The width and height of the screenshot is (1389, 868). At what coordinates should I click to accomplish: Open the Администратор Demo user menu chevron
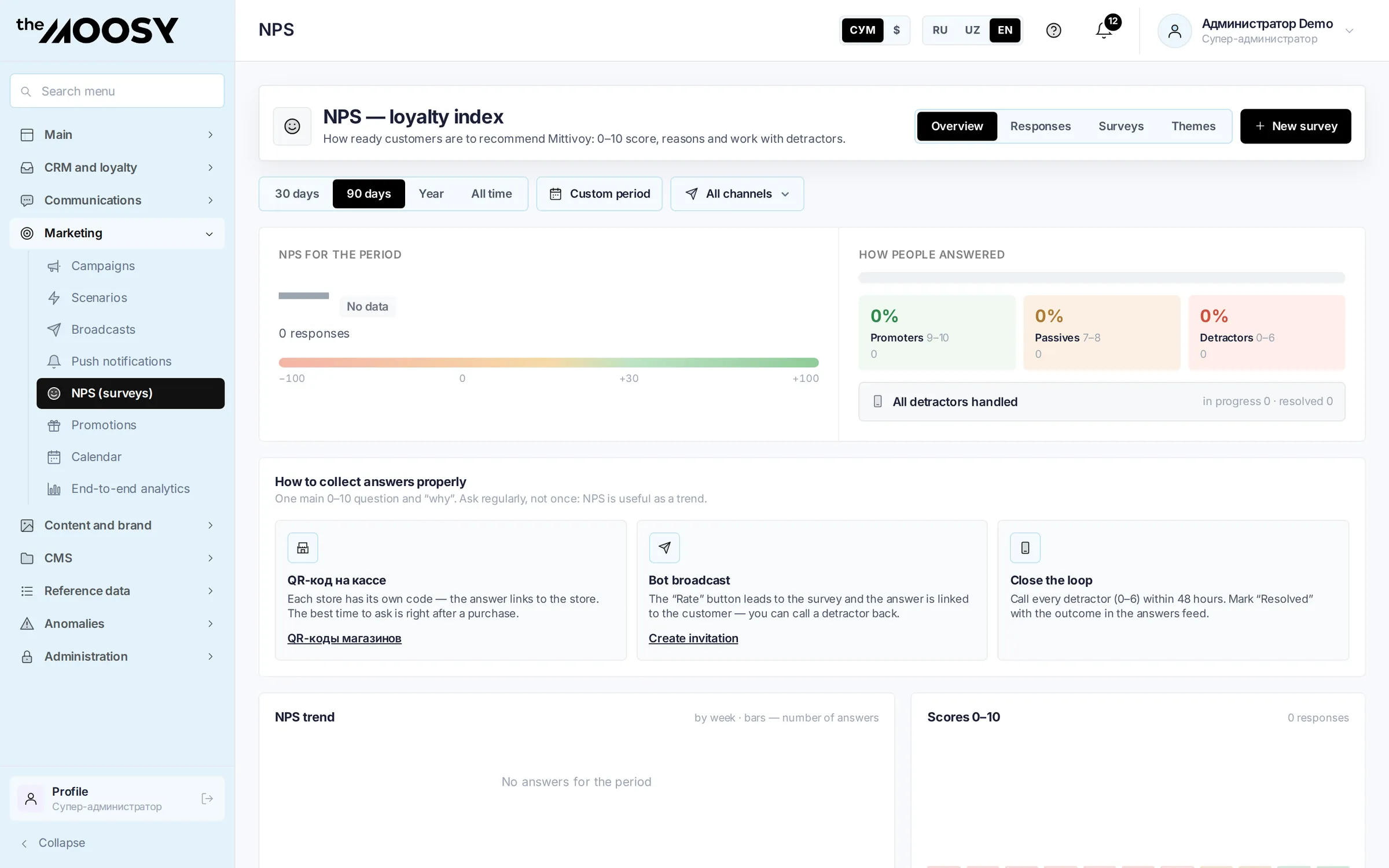1349,31
